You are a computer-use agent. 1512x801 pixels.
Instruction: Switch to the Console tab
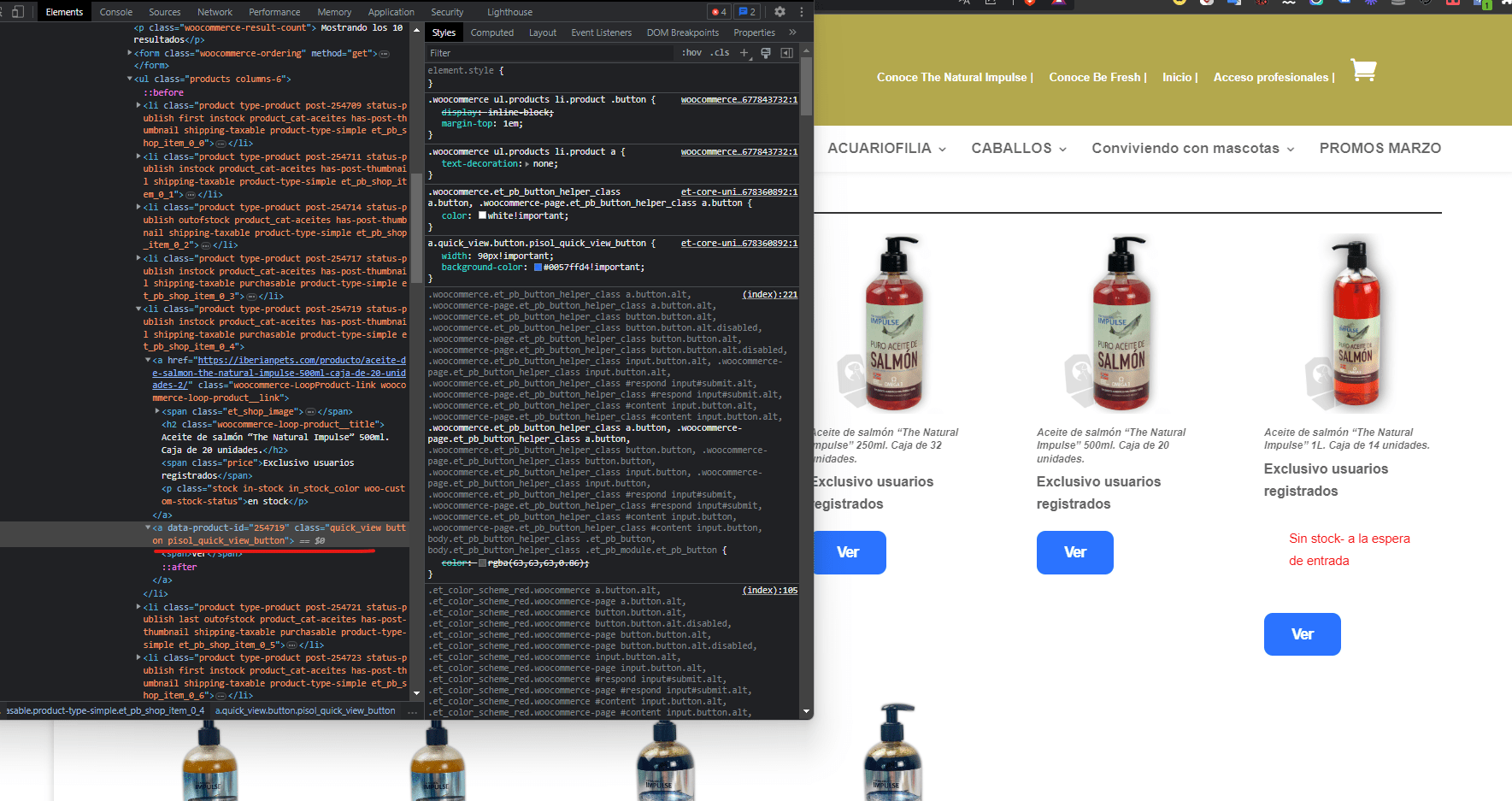point(116,12)
